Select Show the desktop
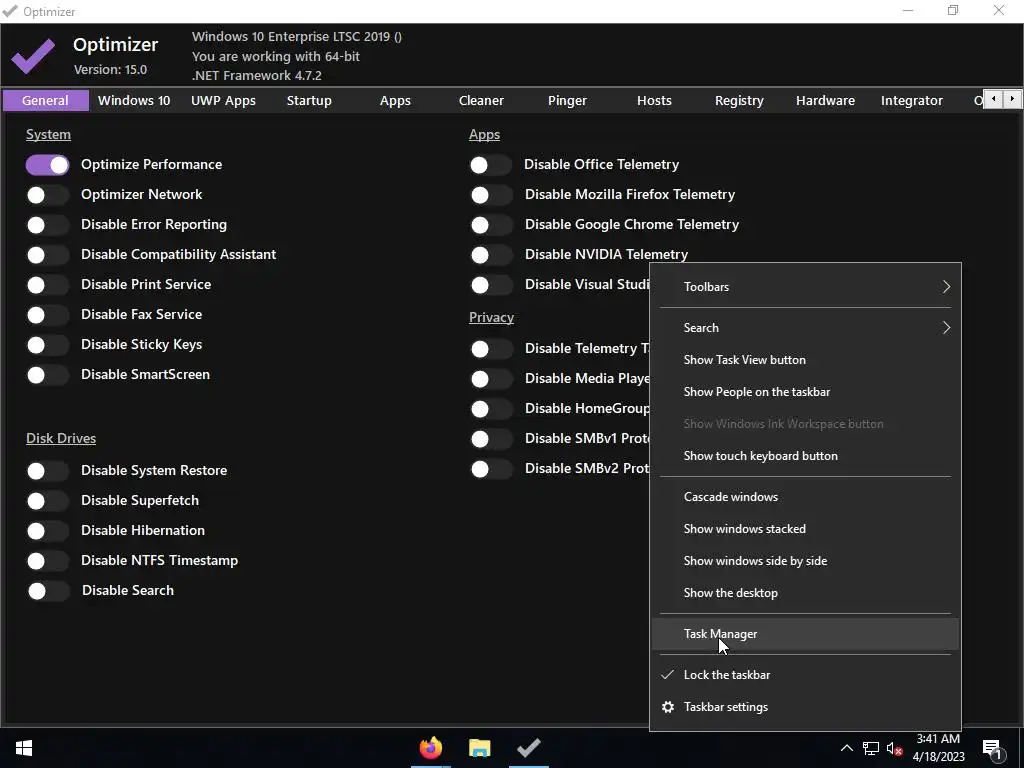The height and width of the screenshot is (768, 1024). (x=805, y=593)
